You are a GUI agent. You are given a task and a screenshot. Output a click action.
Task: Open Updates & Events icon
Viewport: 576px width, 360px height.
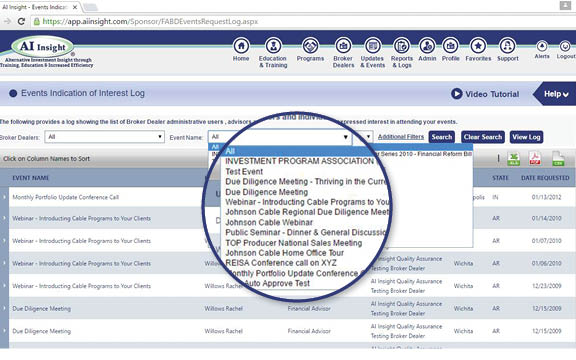372,46
